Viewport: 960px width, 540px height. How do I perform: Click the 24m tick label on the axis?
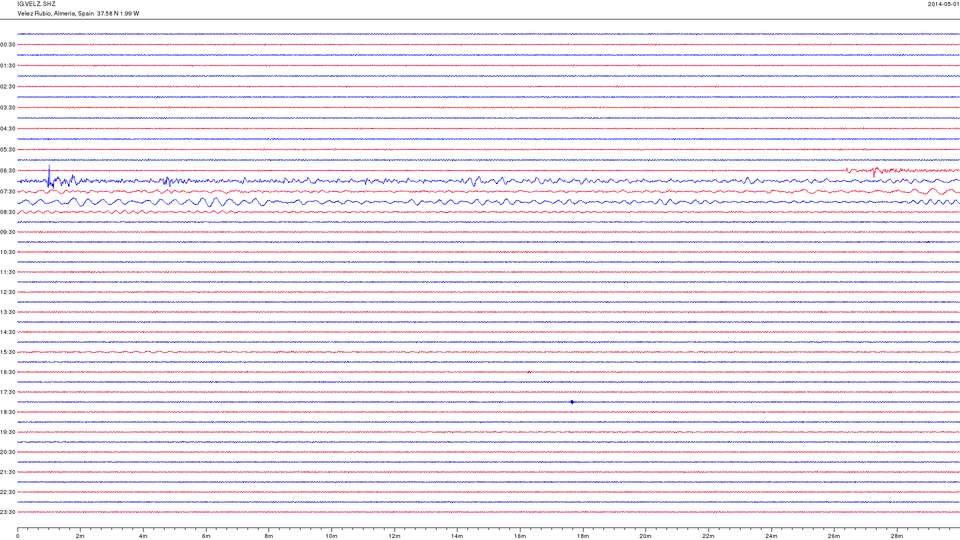(x=771, y=536)
